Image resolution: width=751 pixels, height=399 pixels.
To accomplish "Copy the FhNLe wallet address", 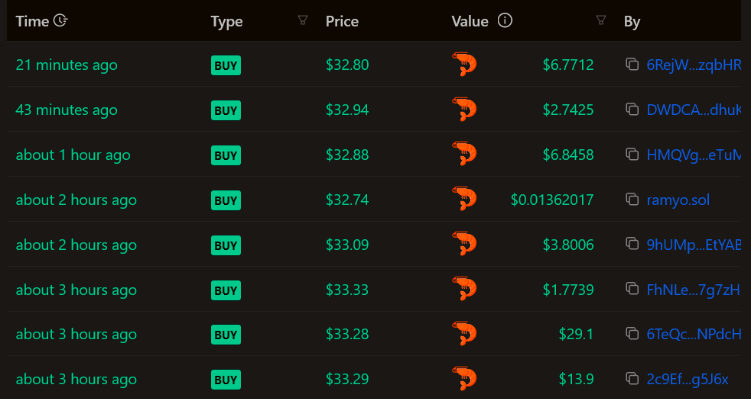I will point(632,289).
